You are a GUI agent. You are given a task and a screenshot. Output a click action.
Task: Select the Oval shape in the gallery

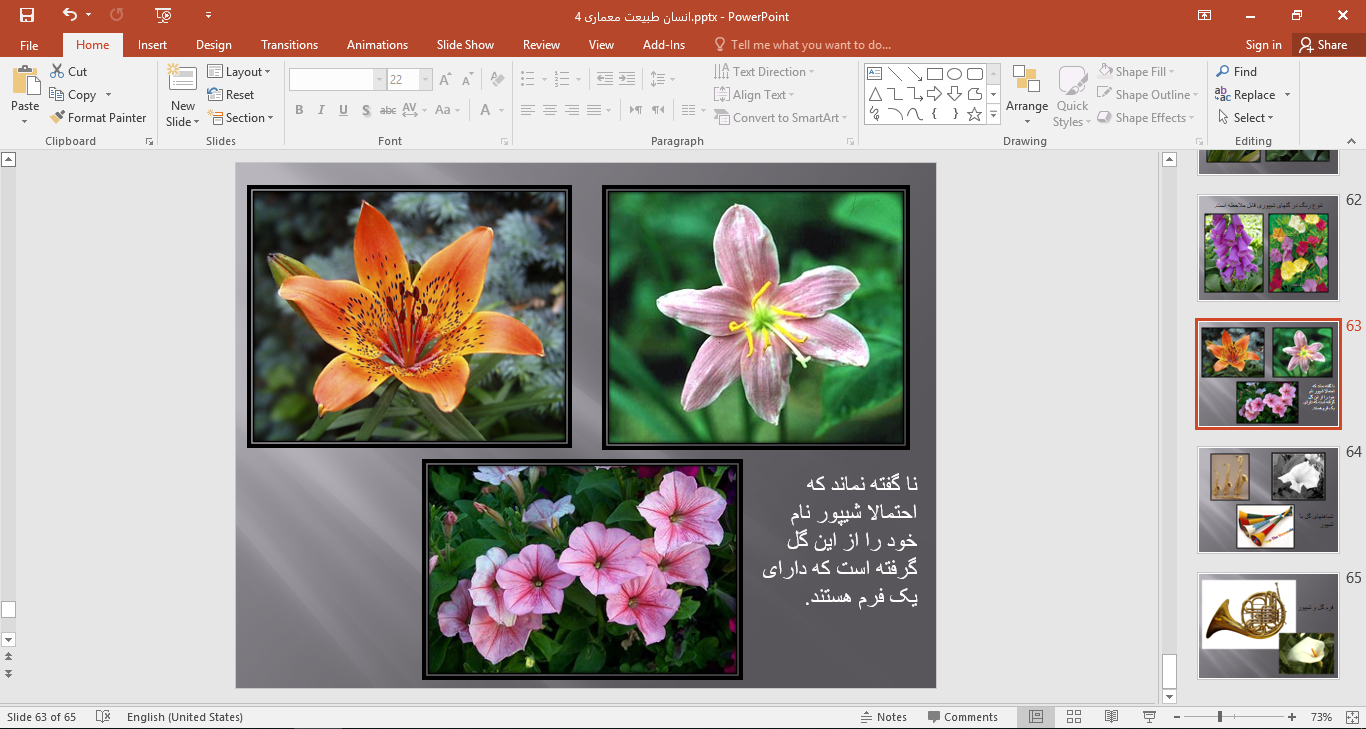[954, 74]
